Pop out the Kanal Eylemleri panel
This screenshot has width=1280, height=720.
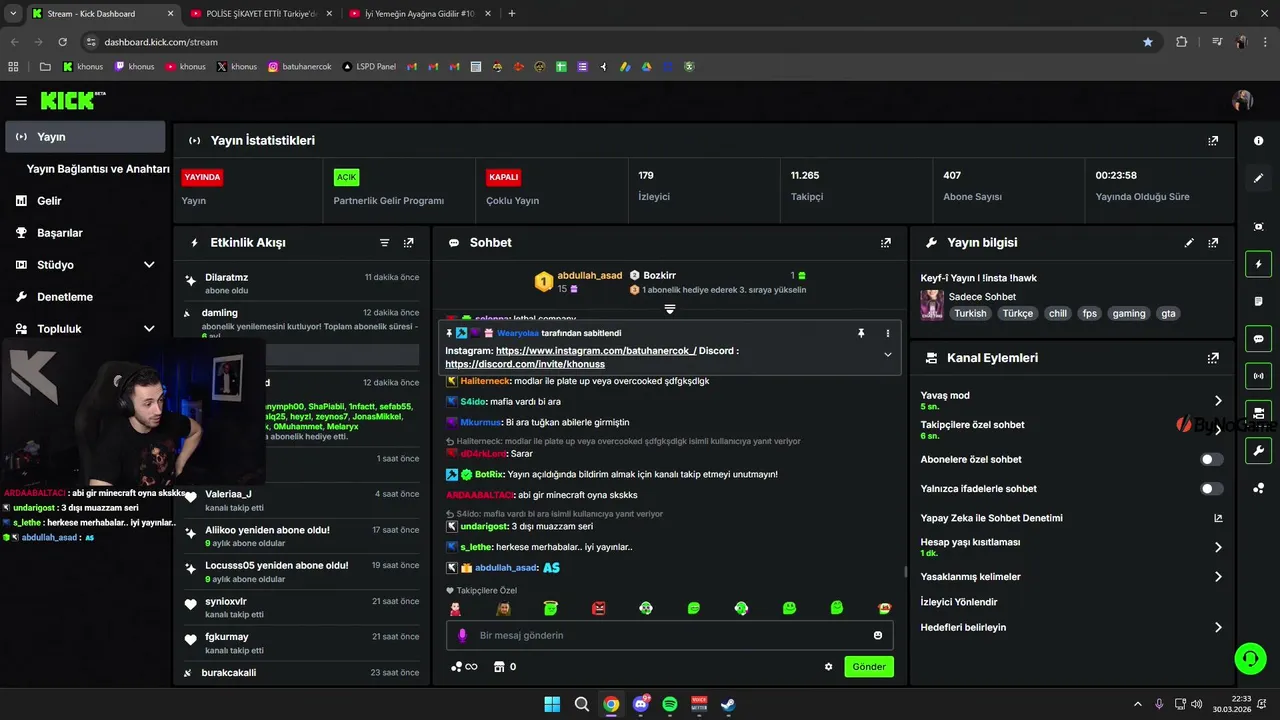[x=1213, y=358]
